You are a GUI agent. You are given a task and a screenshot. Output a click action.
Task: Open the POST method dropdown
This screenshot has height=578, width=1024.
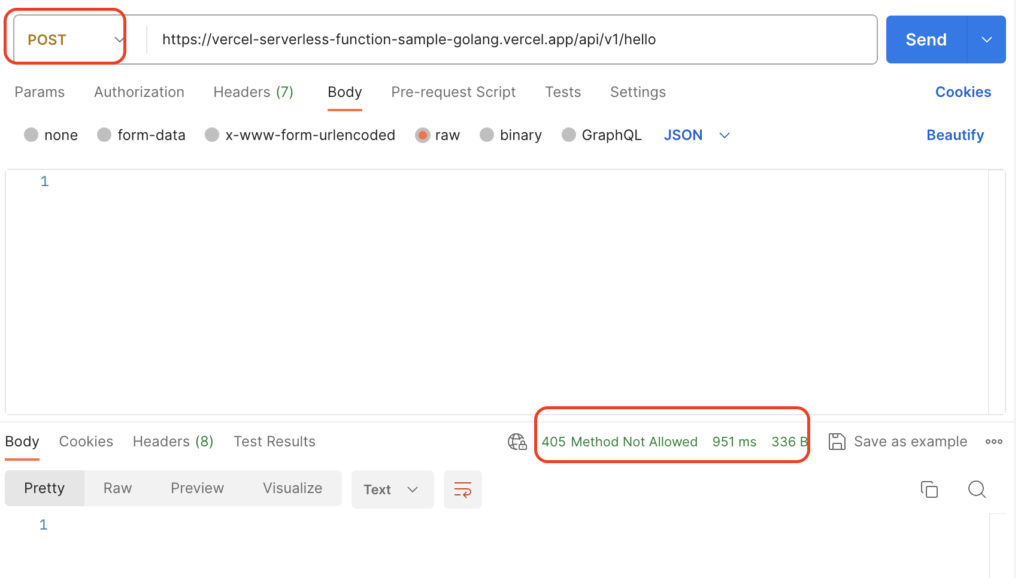[x=62, y=38]
